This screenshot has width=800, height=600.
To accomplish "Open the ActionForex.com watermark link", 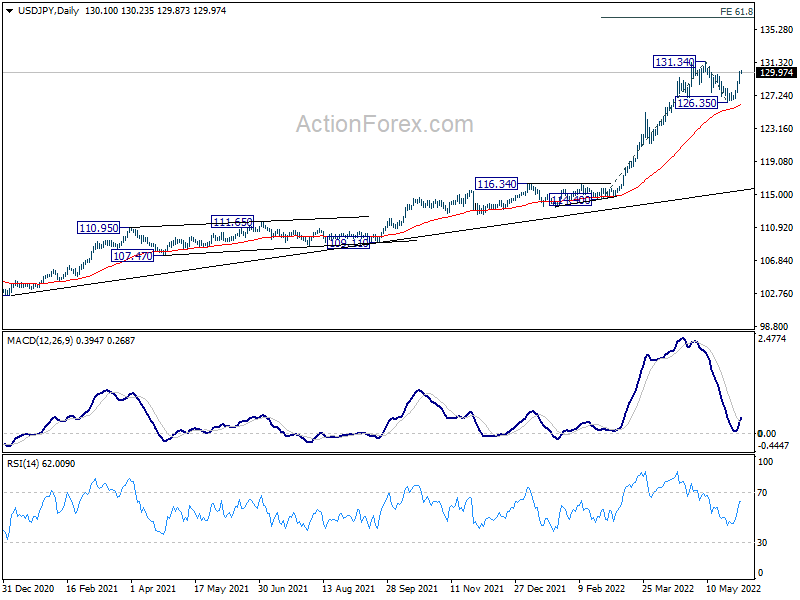I will click(x=384, y=124).
